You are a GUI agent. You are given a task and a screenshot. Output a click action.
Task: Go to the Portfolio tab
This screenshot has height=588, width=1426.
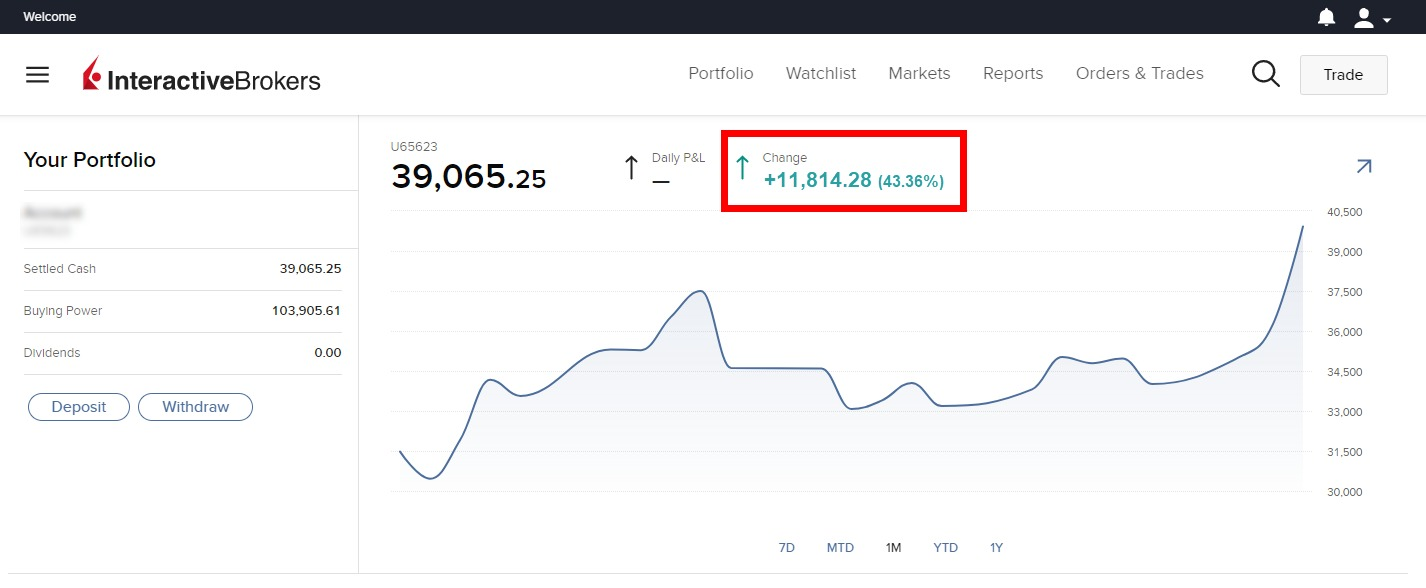(x=720, y=73)
